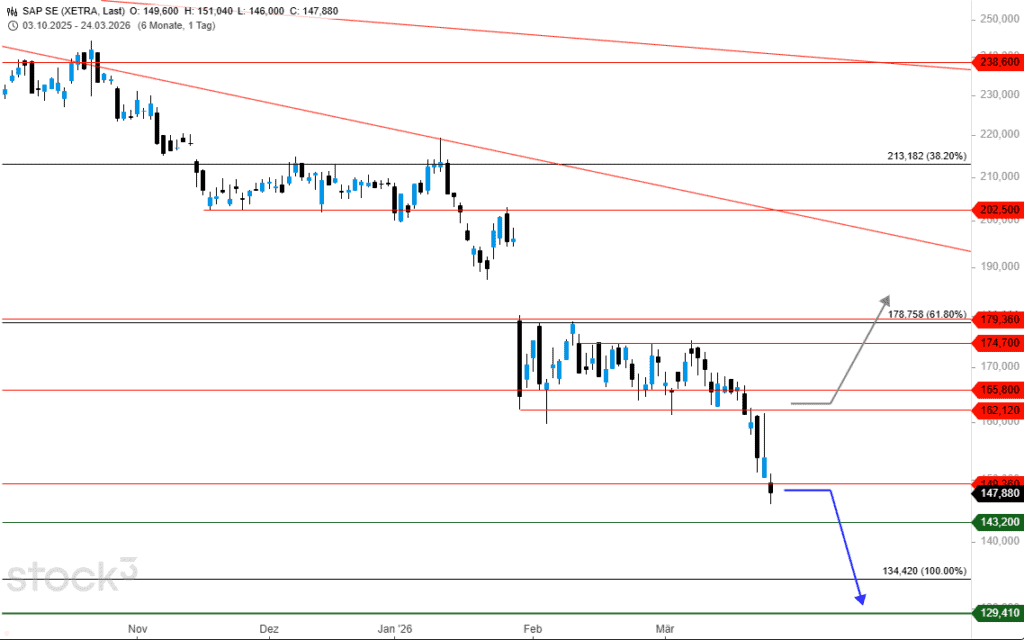
Task: Click the Nov label on time axis
Action: tap(138, 629)
